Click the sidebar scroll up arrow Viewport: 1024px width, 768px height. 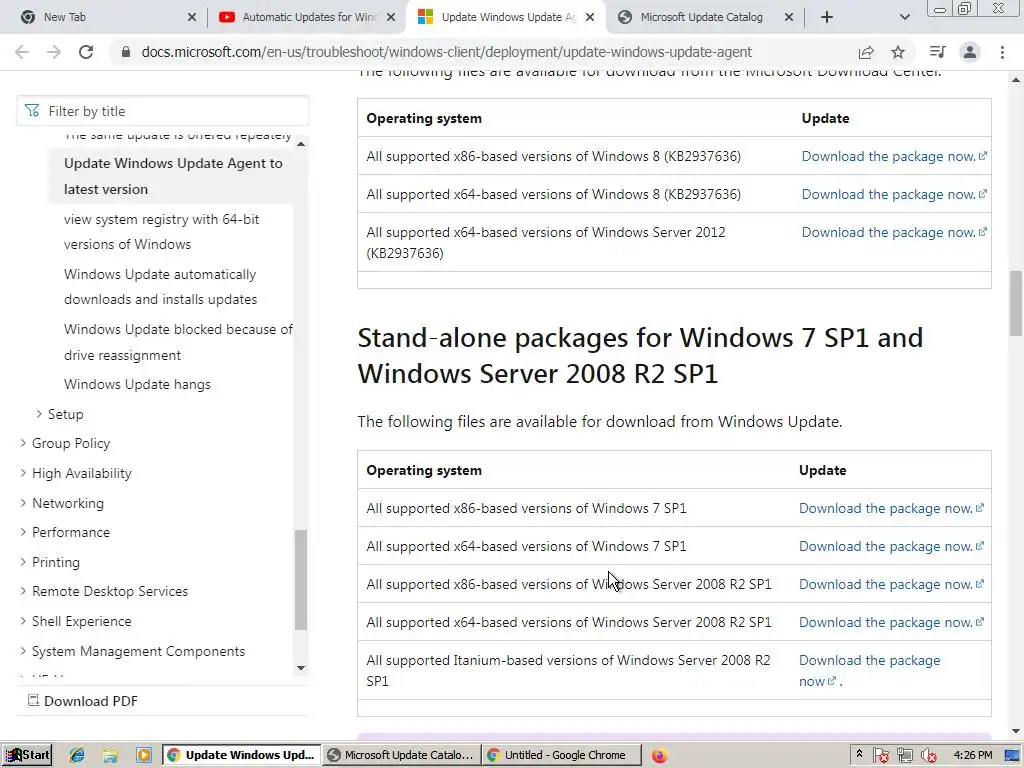pyautogui.click(x=301, y=144)
